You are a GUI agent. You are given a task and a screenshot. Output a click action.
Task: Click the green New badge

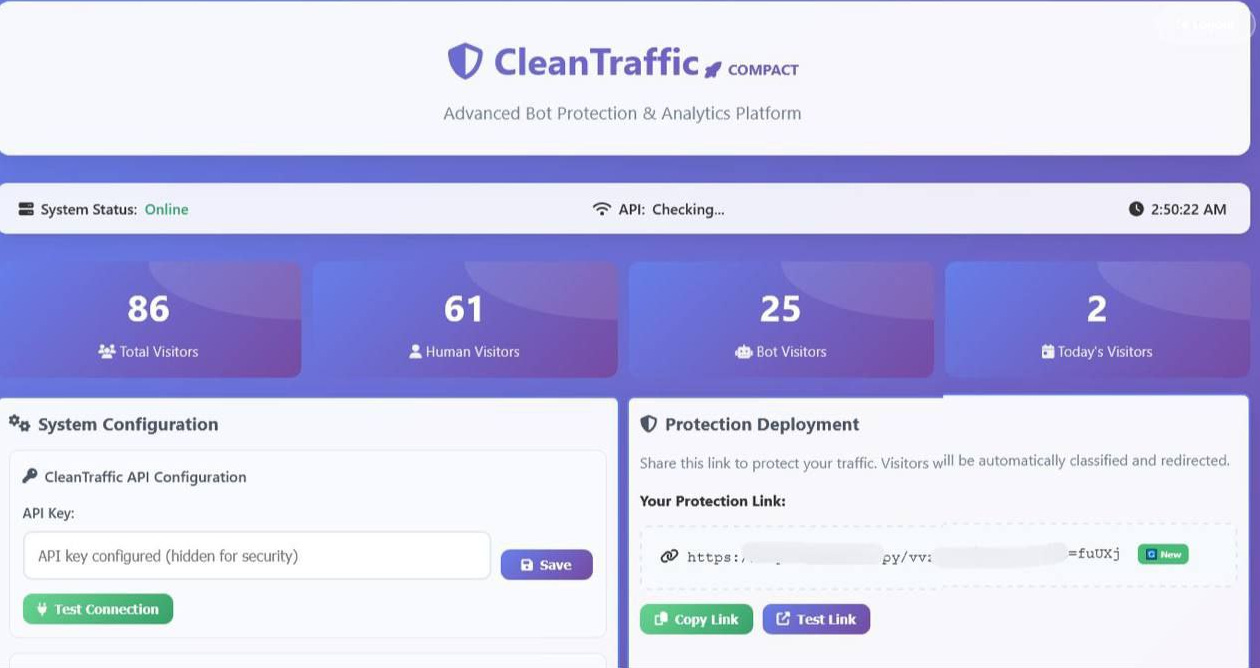pos(1163,554)
